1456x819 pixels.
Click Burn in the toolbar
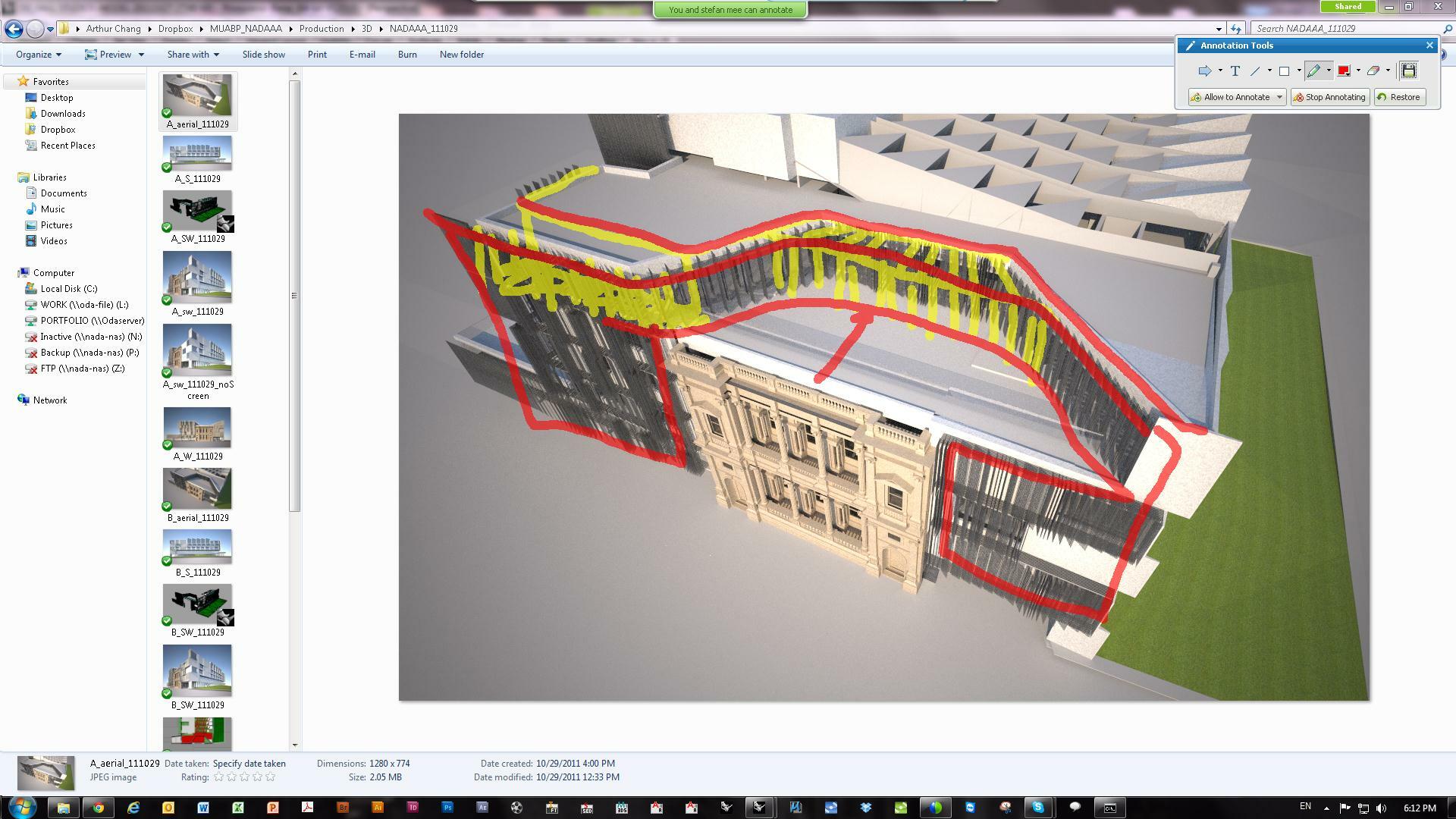pyautogui.click(x=407, y=55)
